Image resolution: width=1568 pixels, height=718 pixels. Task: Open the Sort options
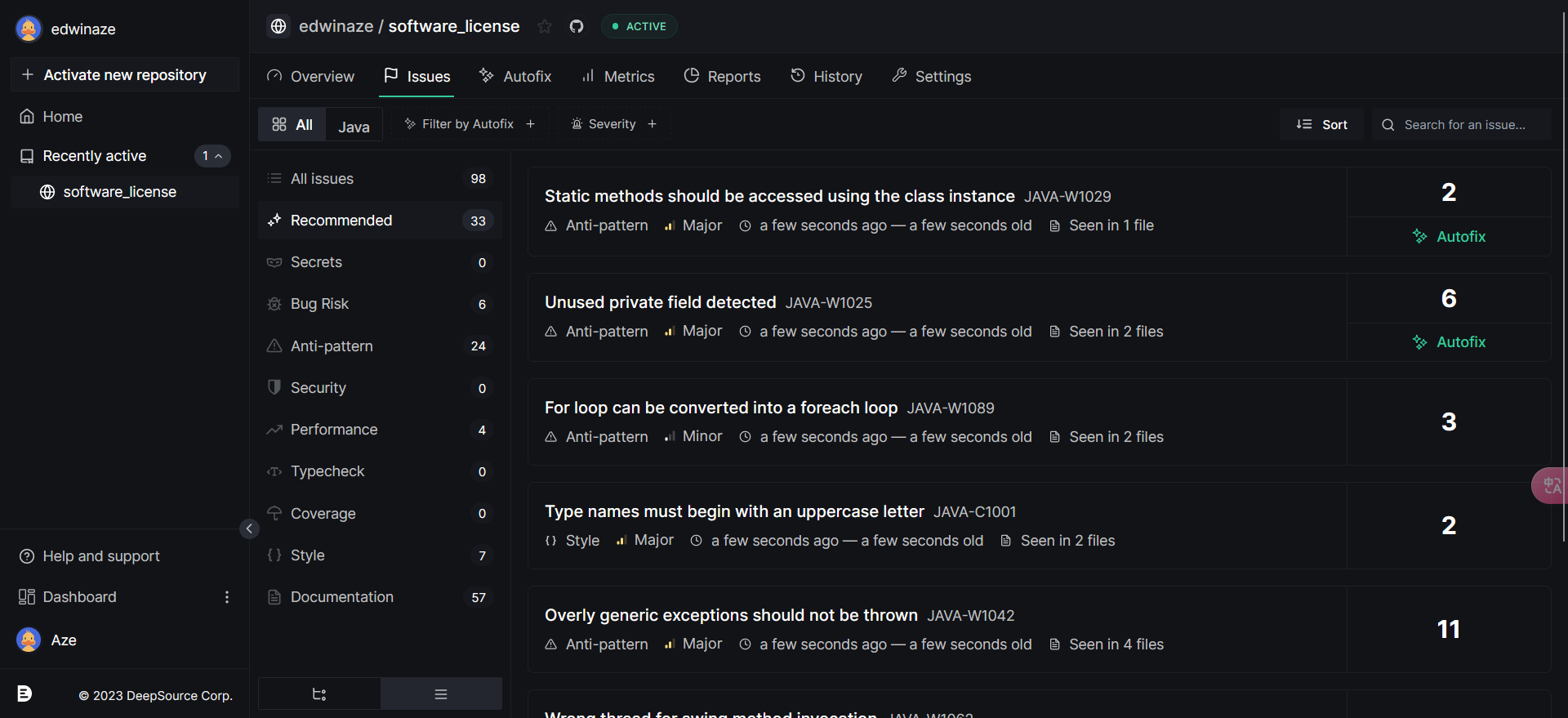(1321, 125)
